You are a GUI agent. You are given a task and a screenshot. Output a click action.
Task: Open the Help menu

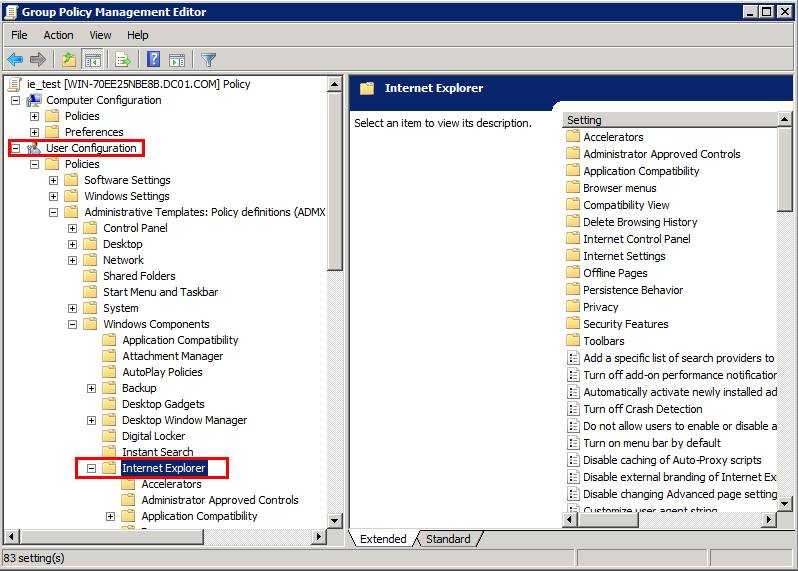coord(138,35)
